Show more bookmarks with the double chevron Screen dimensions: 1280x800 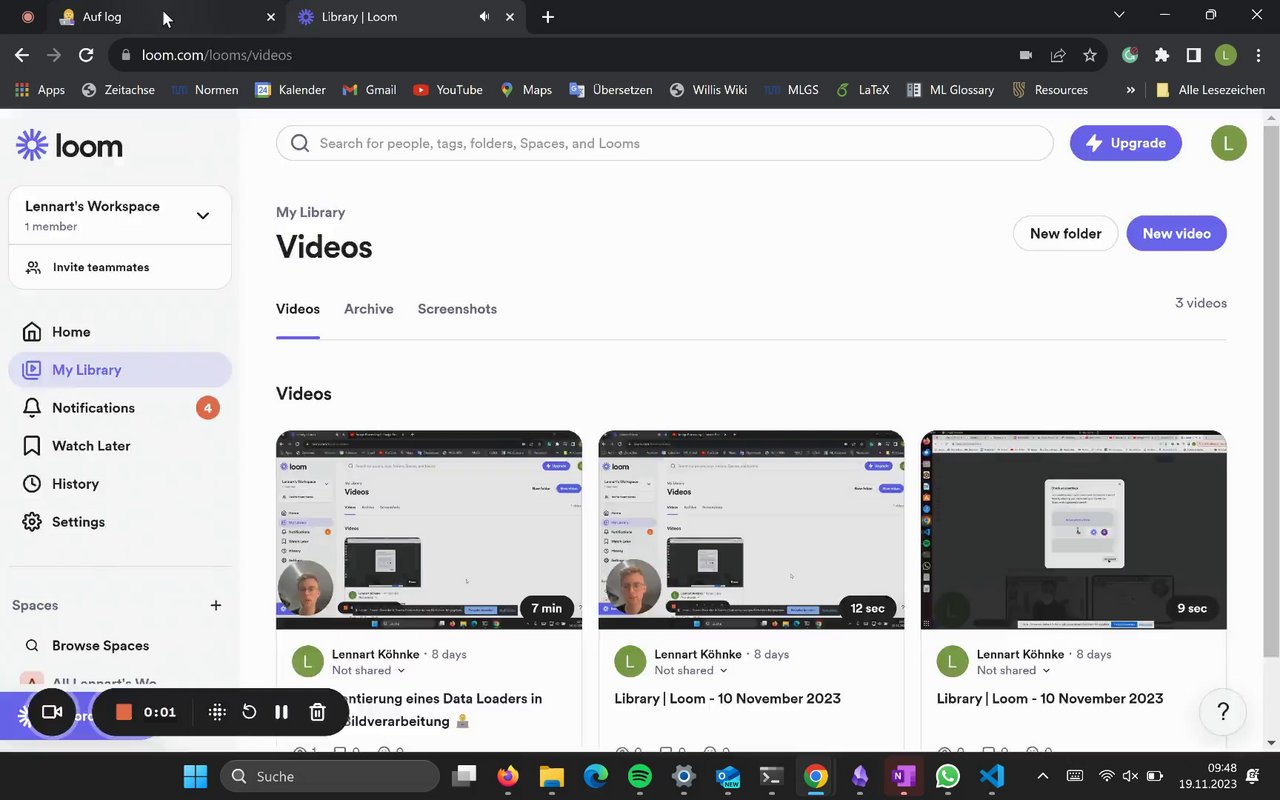pyautogui.click(x=1131, y=90)
